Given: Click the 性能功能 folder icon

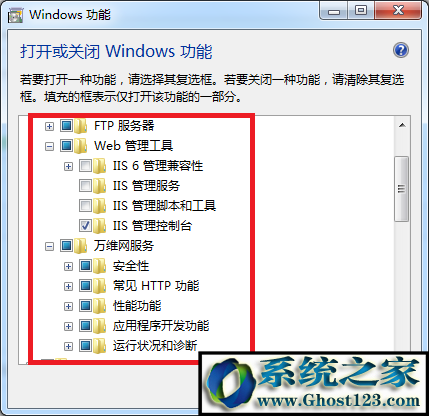Looking at the screenshot, I should (100, 306).
